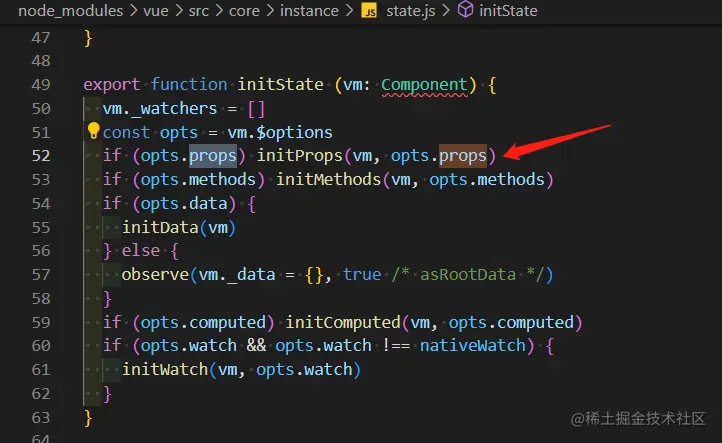Image resolution: width=722 pixels, height=443 pixels.
Task: Click the lightbulb quick-fix icon on line 51
Action: [x=93, y=131]
